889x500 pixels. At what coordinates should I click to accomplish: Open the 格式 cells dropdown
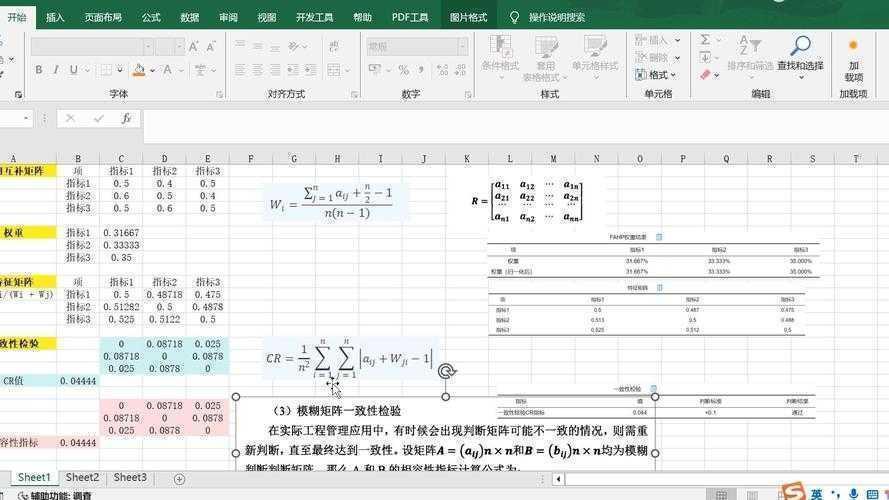656,75
